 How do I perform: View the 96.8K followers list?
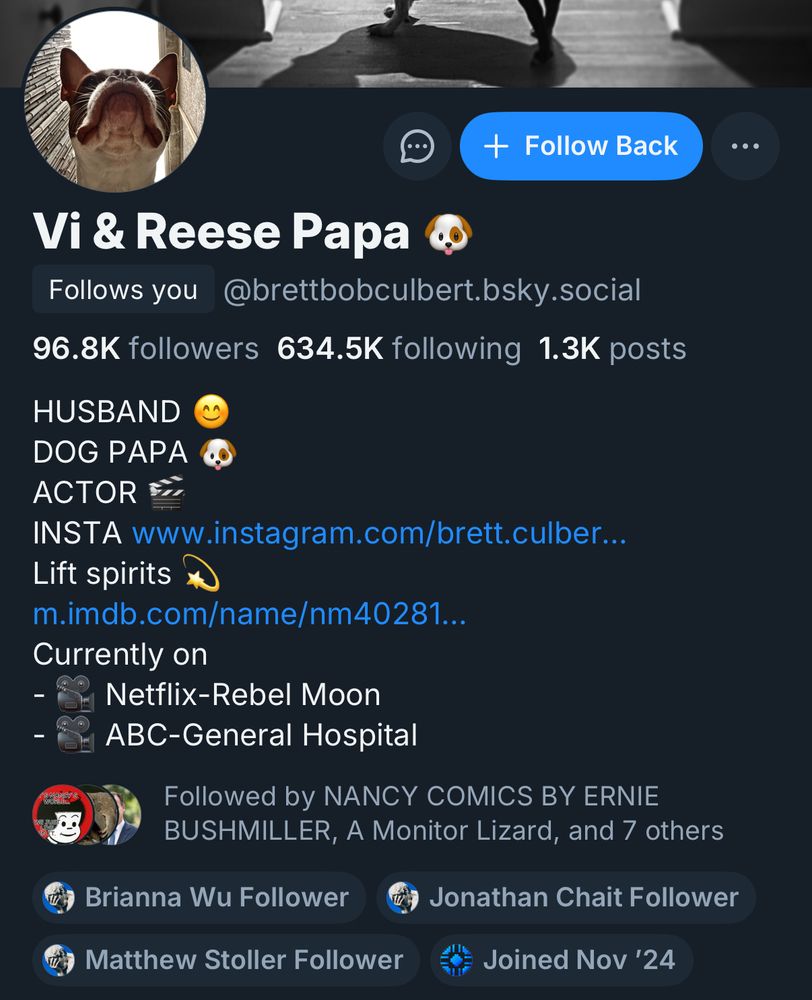coord(140,348)
